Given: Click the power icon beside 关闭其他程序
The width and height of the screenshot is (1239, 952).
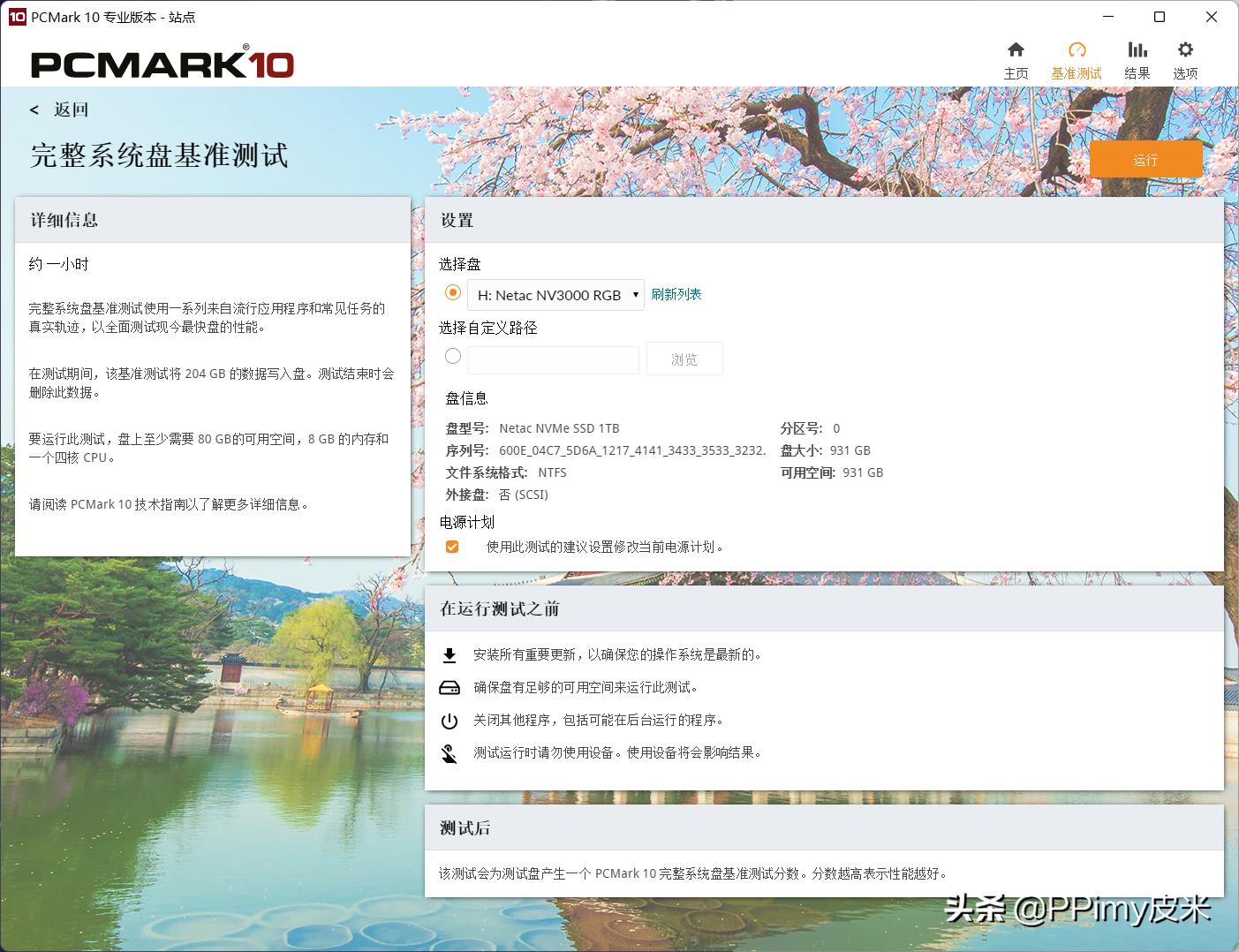Looking at the screenshot, I should coord(450,720).
